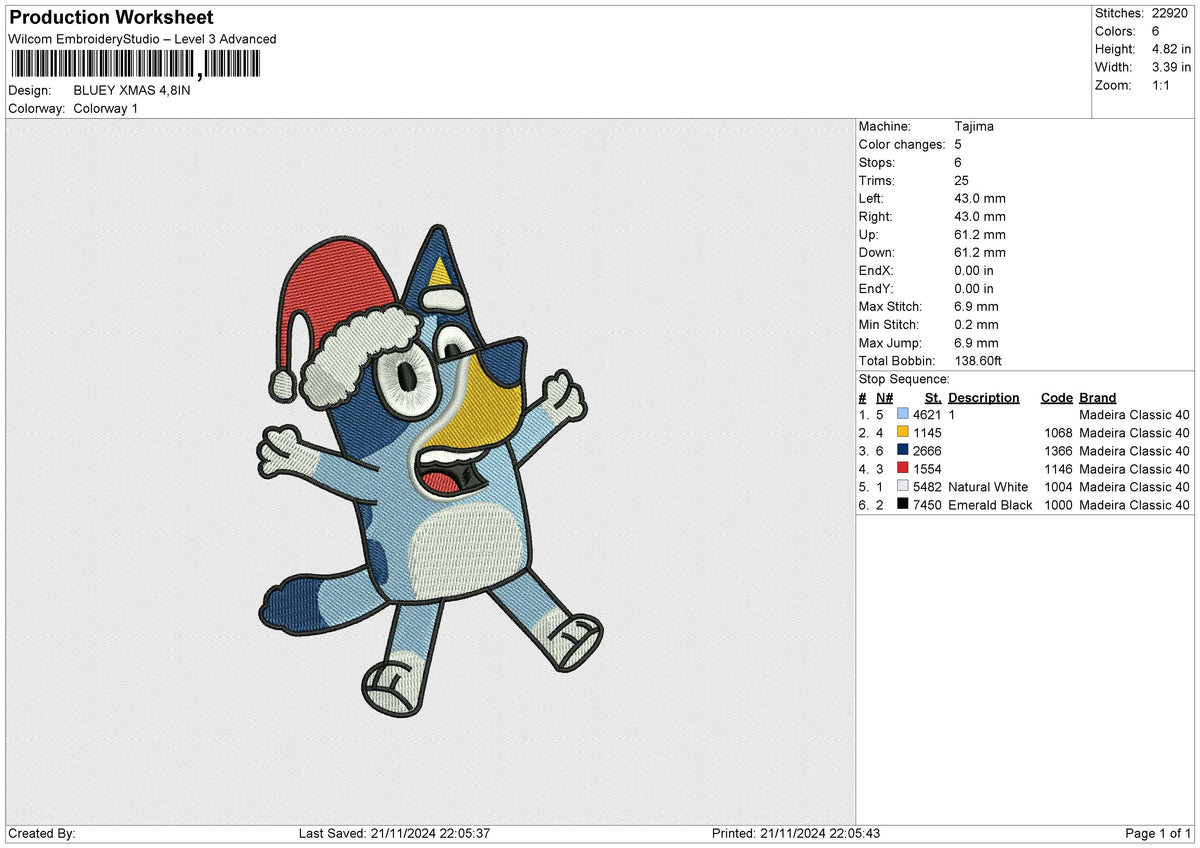1200x848 pixels.
Task: Click the code 1068 in stop row 2
Action: [x=1057, y=433]
